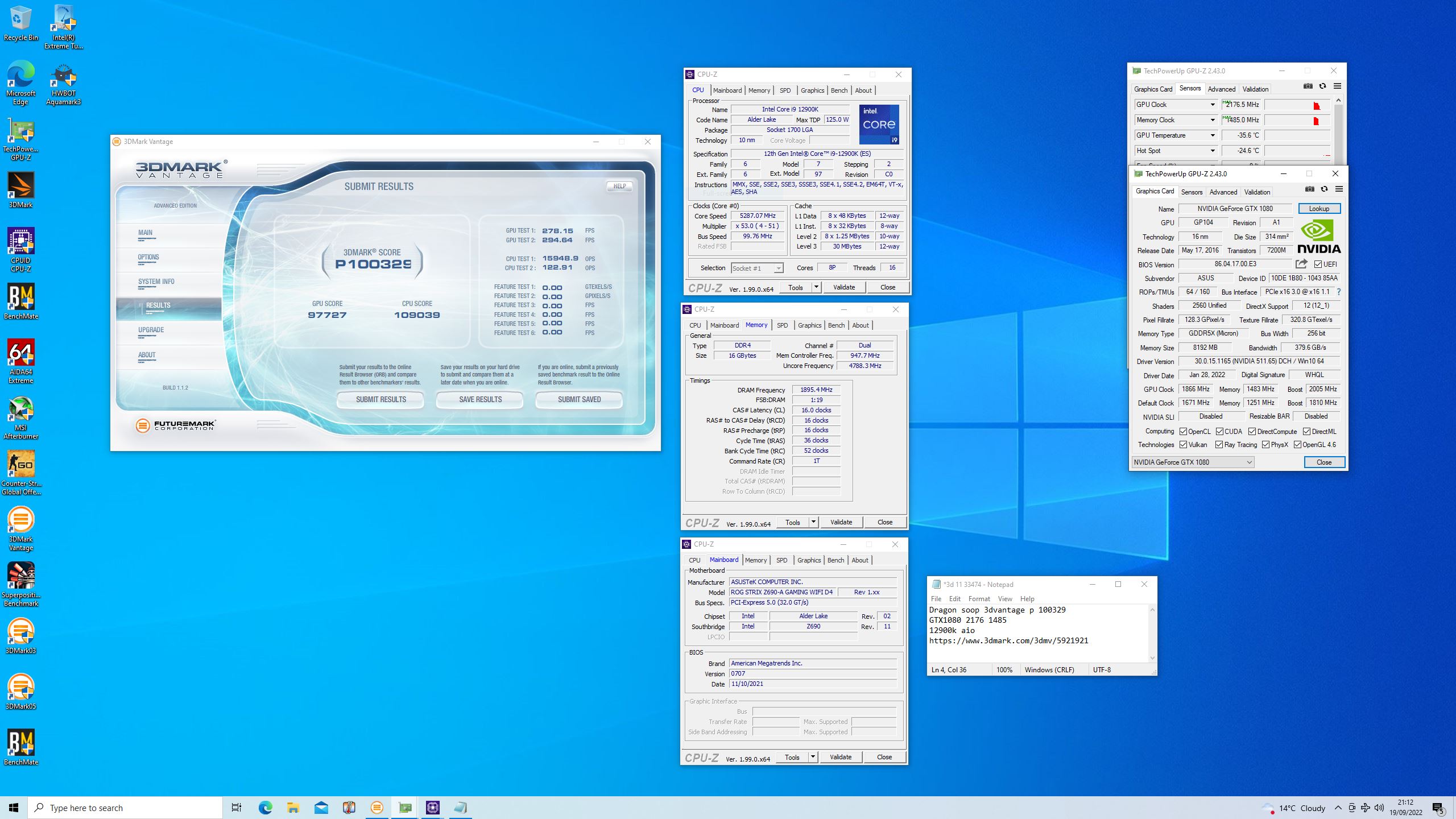The height and width of the screenshot is (819, 1456).
Task: Click SUBMIT RESULTS button in 3DMark Vantage
Action: pyautogui.click(x=380, y=400)
